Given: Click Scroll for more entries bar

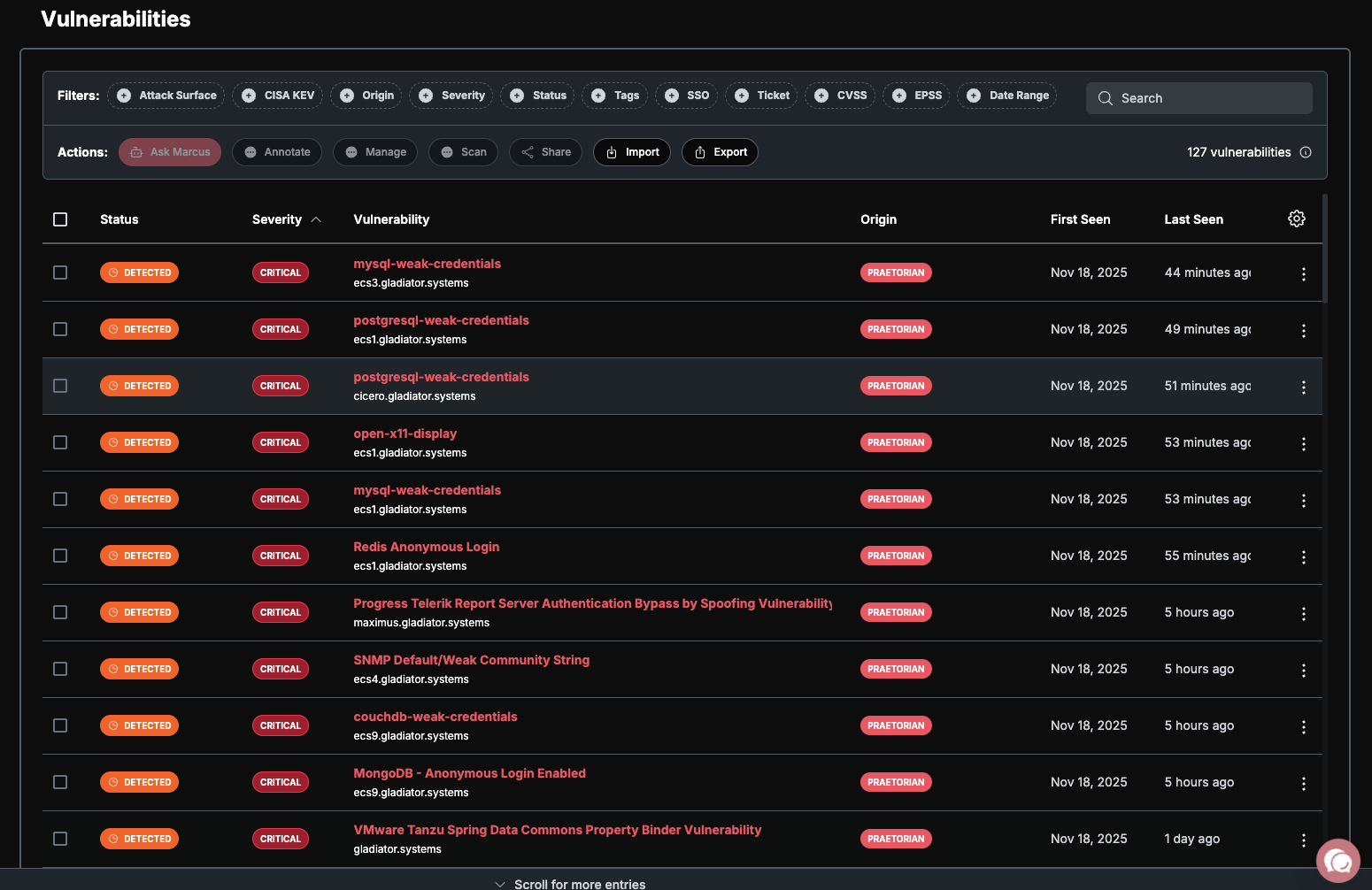Looking at the screenshot, I should tap(571, 883).
